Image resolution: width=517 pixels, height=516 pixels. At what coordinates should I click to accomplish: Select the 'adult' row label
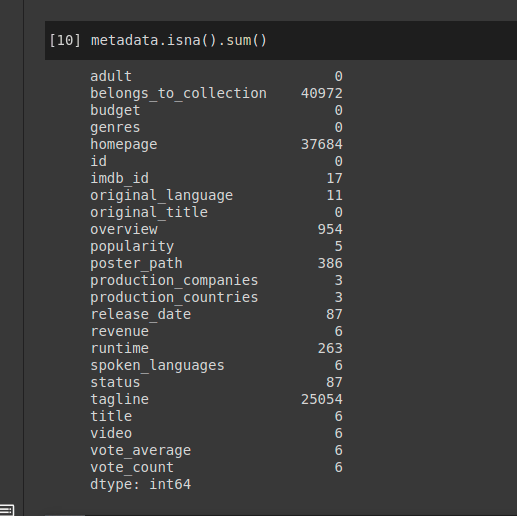tap(111, 76)
